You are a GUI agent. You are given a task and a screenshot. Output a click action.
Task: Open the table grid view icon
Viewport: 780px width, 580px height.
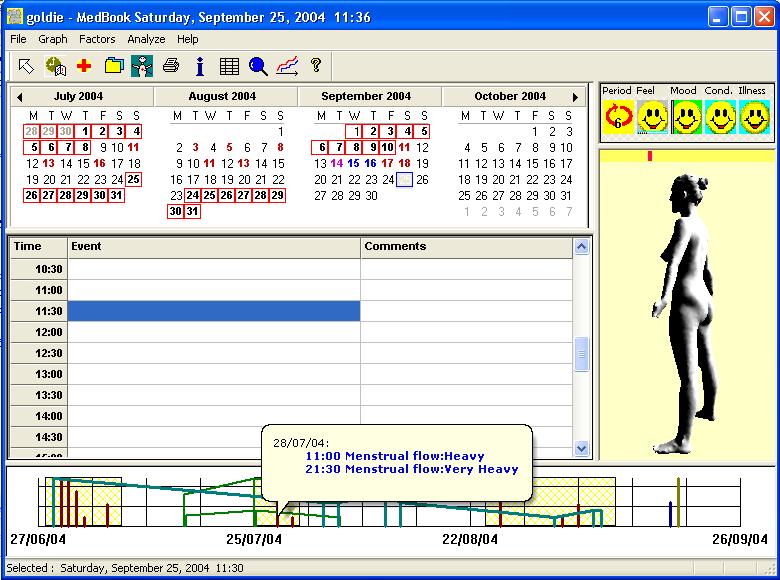pos(229,66)
